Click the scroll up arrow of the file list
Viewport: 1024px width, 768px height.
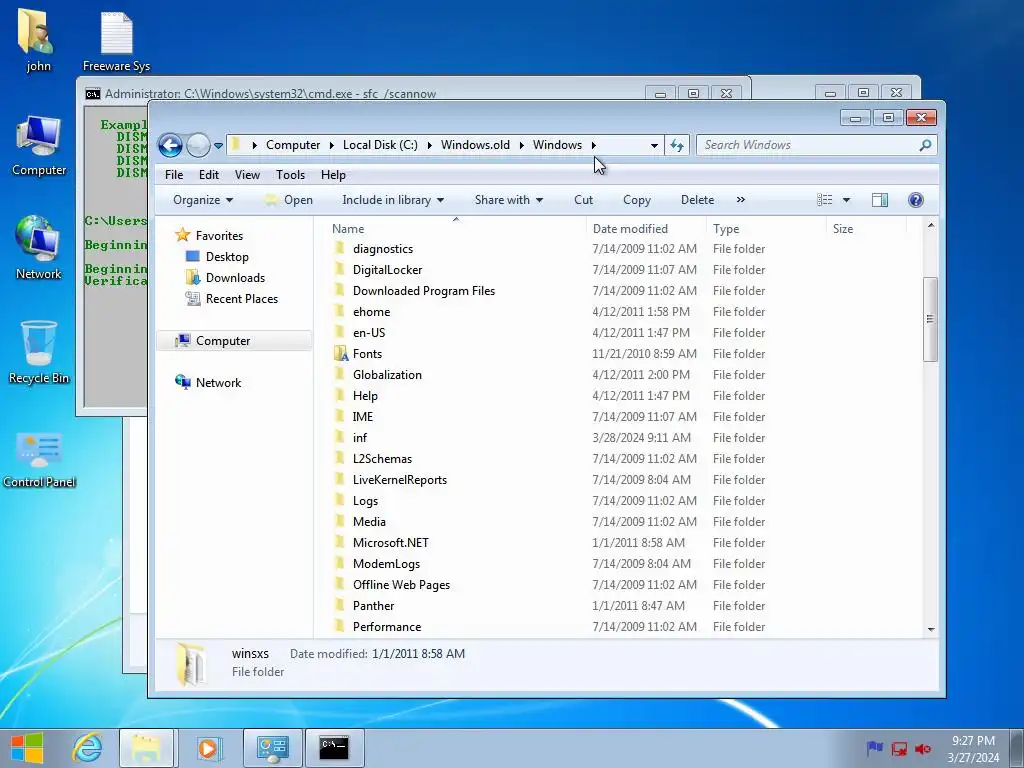(x=931, y=225)
